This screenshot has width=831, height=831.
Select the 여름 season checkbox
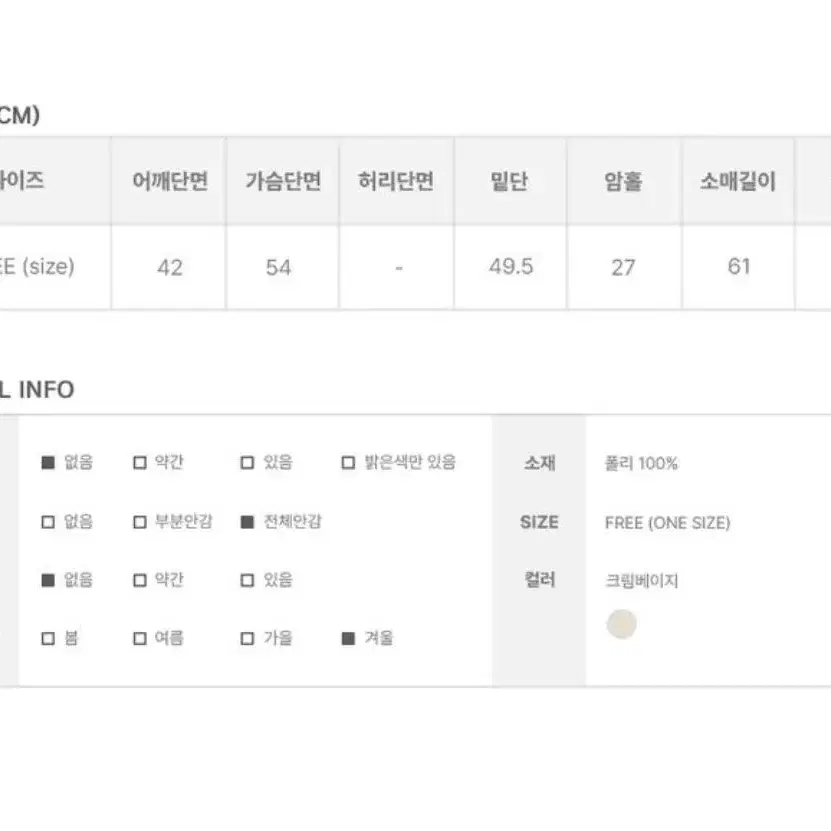(x=140, y=639)
